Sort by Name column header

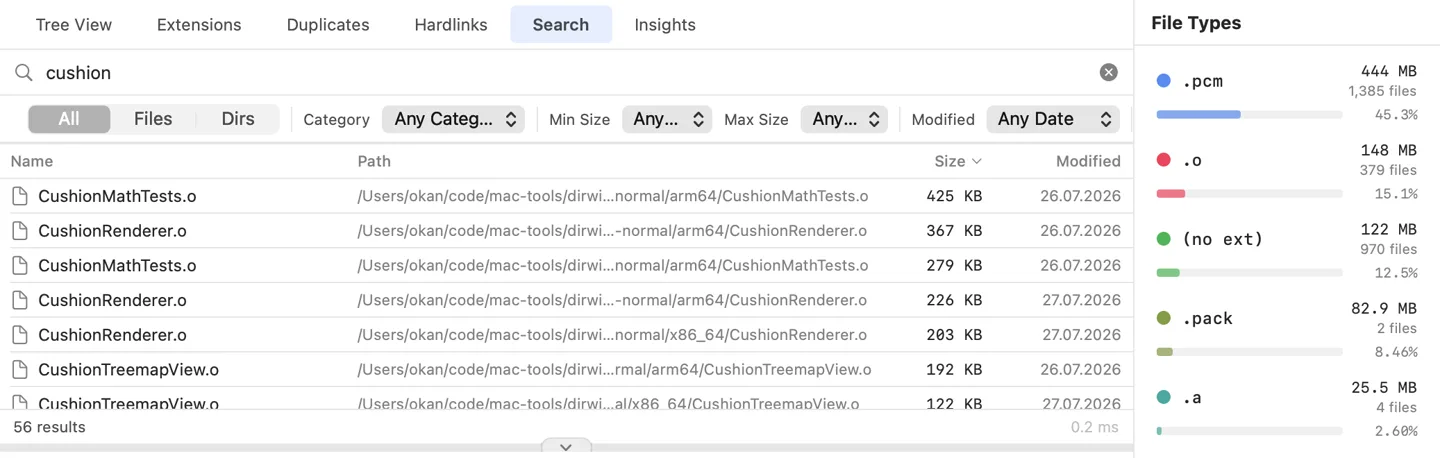(32, 161)
